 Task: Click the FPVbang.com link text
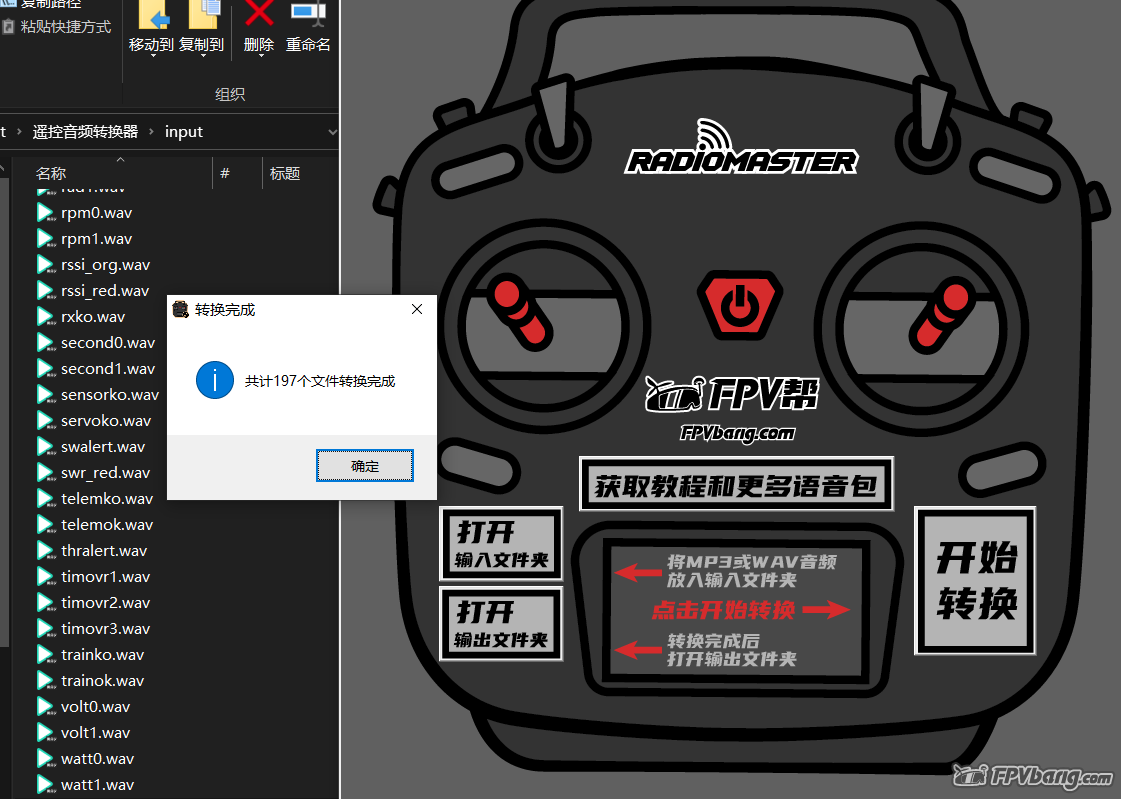pyautogui.click(x=737, y=433)
